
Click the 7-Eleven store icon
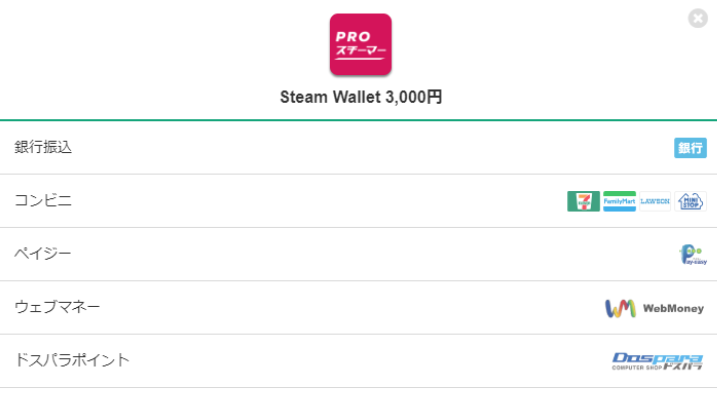click(x=583, y=201)
